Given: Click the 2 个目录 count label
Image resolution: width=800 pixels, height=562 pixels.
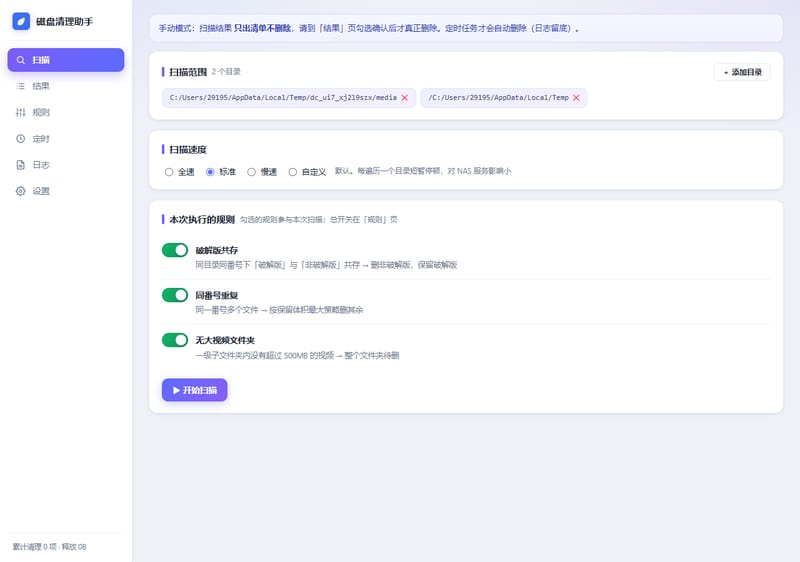Looking at the screenshot, I should pos(226,72).
